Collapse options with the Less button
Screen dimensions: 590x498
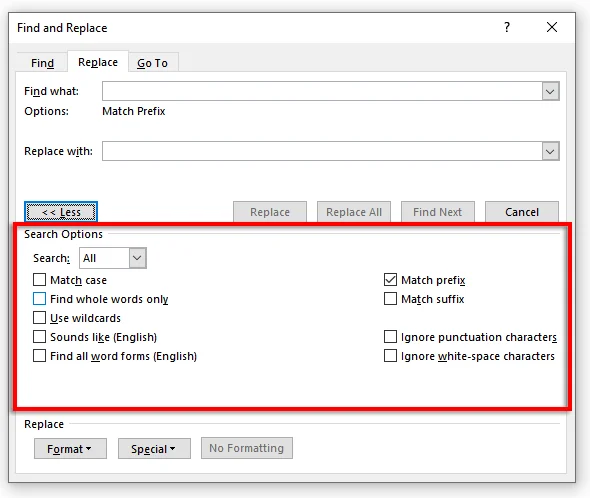(61, 212)
